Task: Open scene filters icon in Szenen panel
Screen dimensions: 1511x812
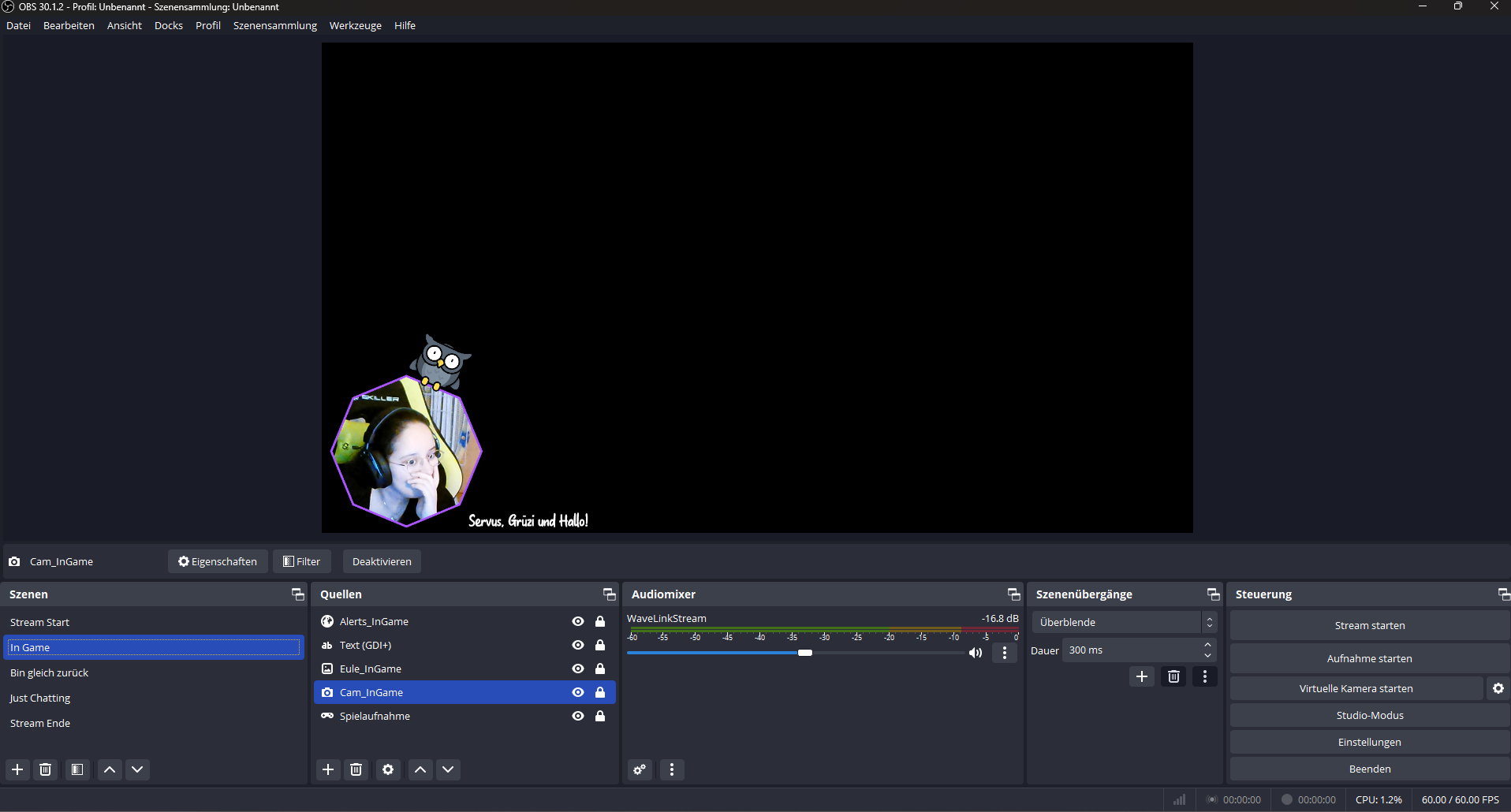Action: pos(77,769)
